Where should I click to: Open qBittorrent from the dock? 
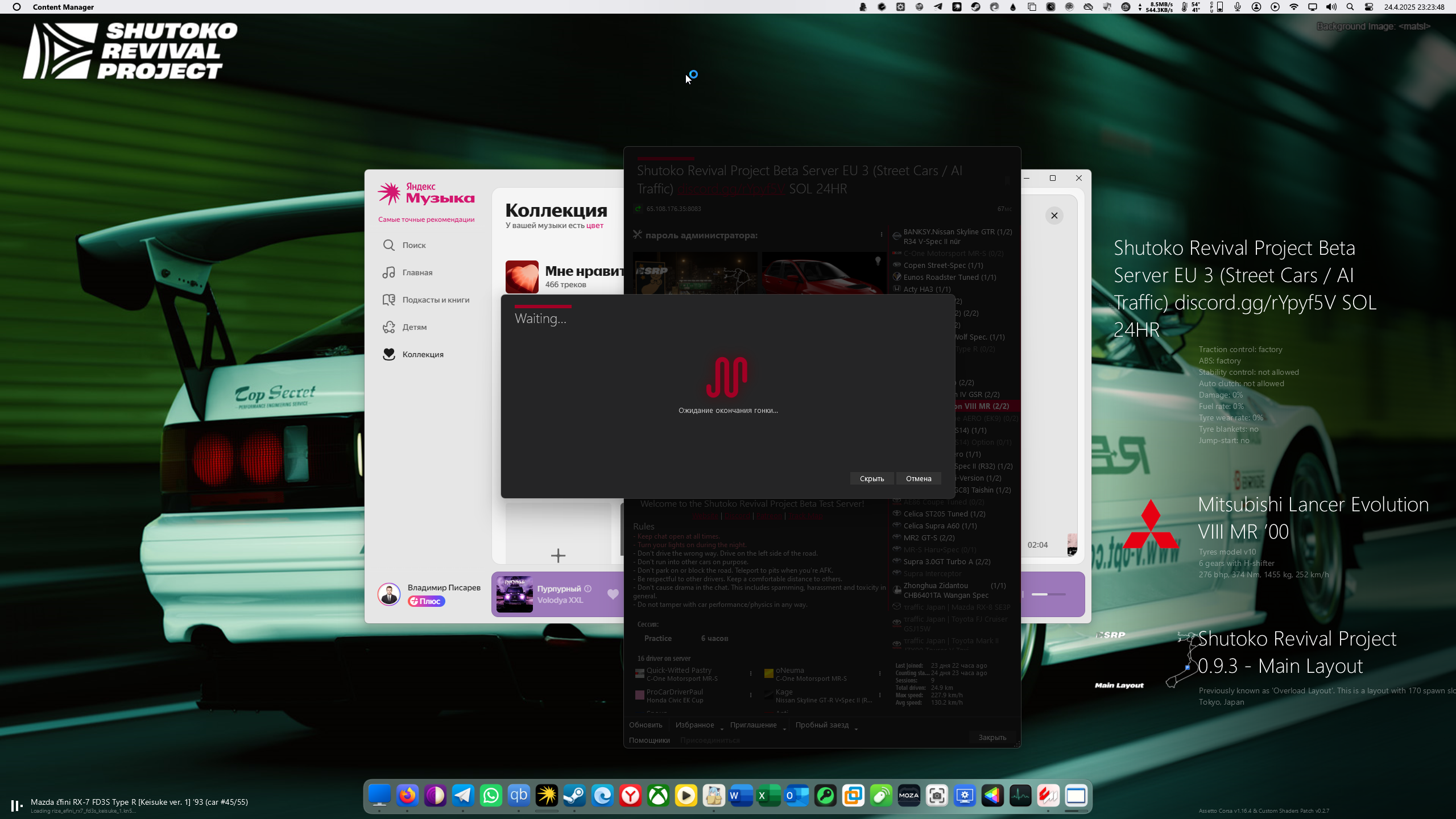coord(519,795)
